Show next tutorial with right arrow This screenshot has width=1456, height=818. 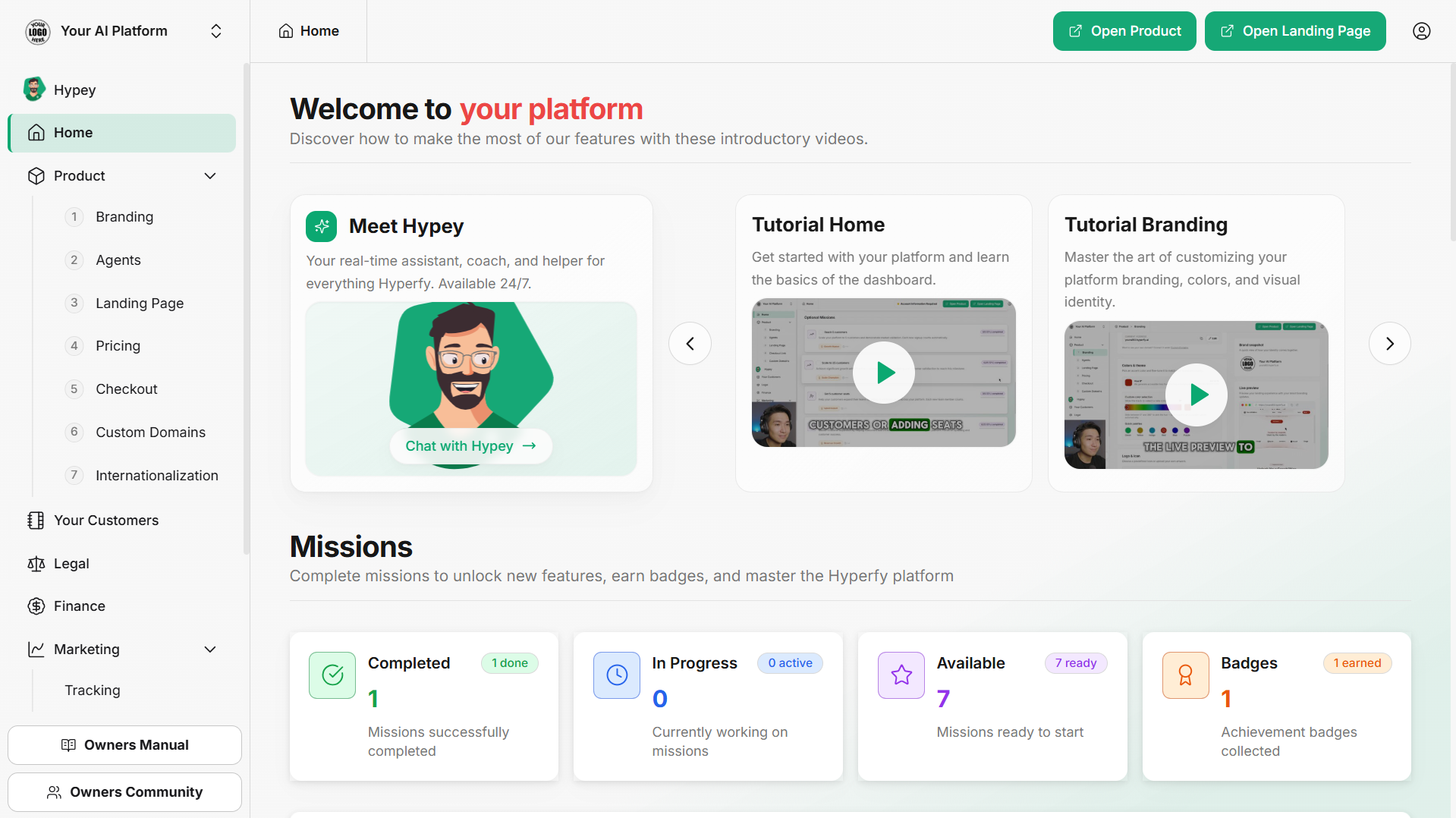click(1390, 344)
